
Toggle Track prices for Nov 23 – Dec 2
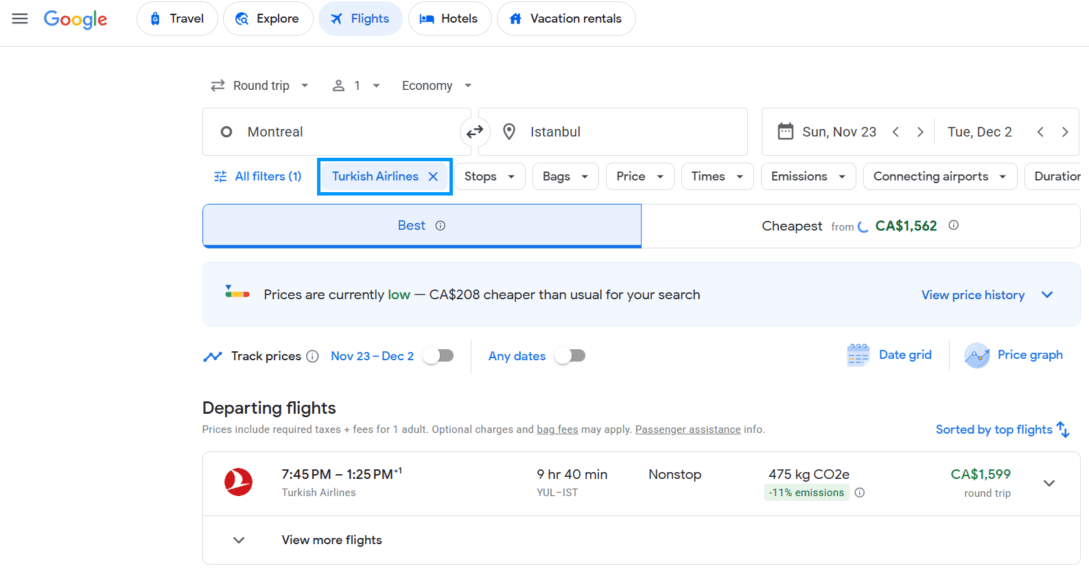(439, 356)
